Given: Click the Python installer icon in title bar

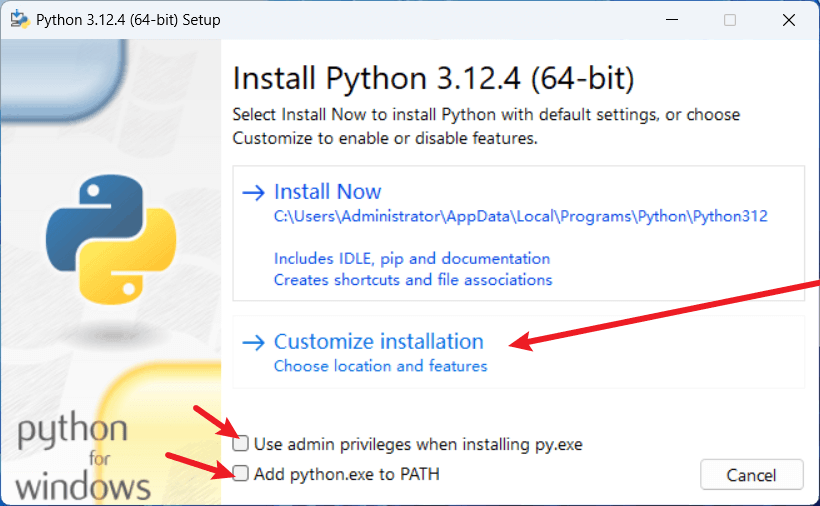Looking at the screenshot, I should 19,20.
